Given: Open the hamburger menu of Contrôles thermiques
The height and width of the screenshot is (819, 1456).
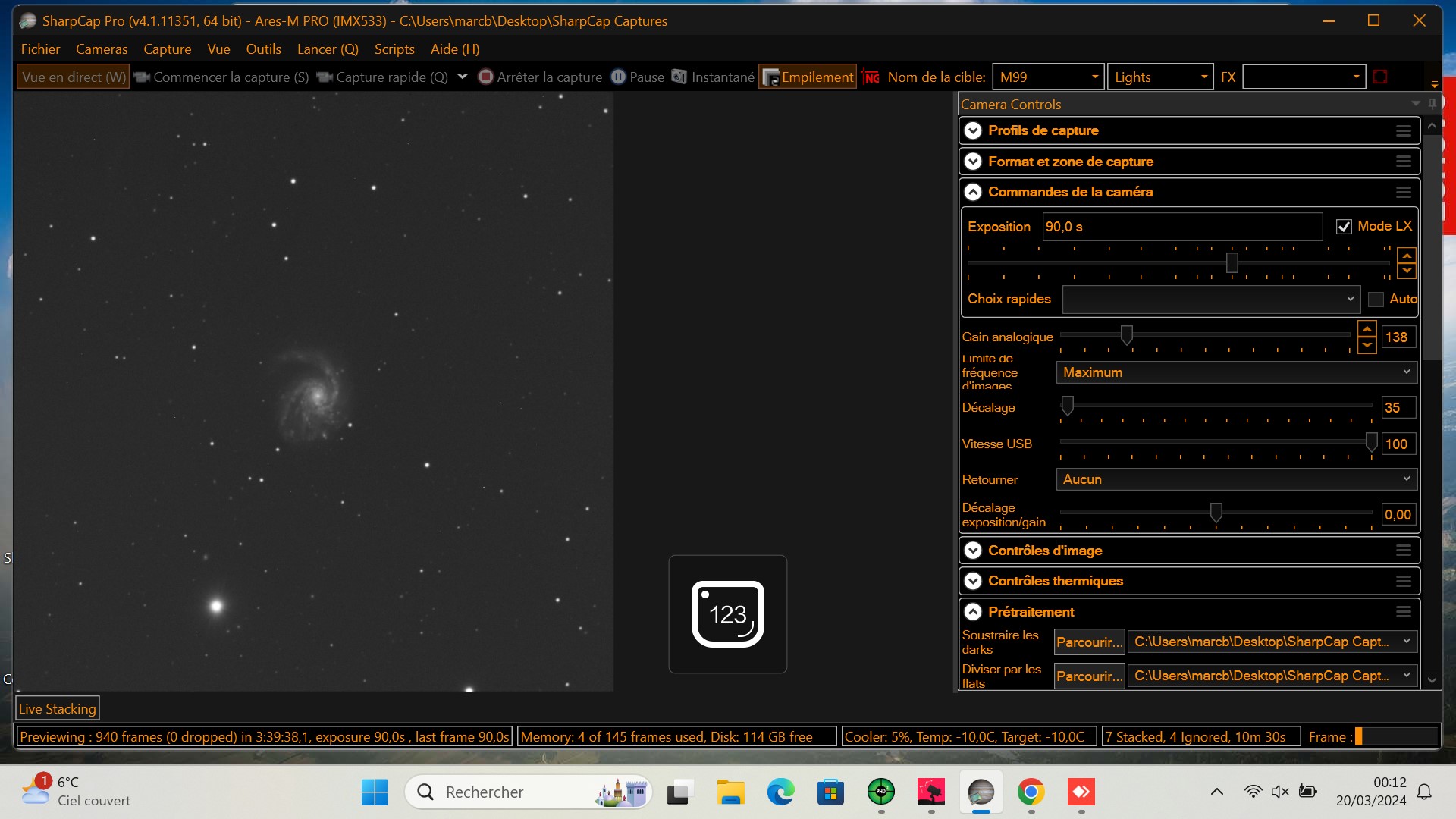Looking at the screenshot, I should tap(1403, 582).
